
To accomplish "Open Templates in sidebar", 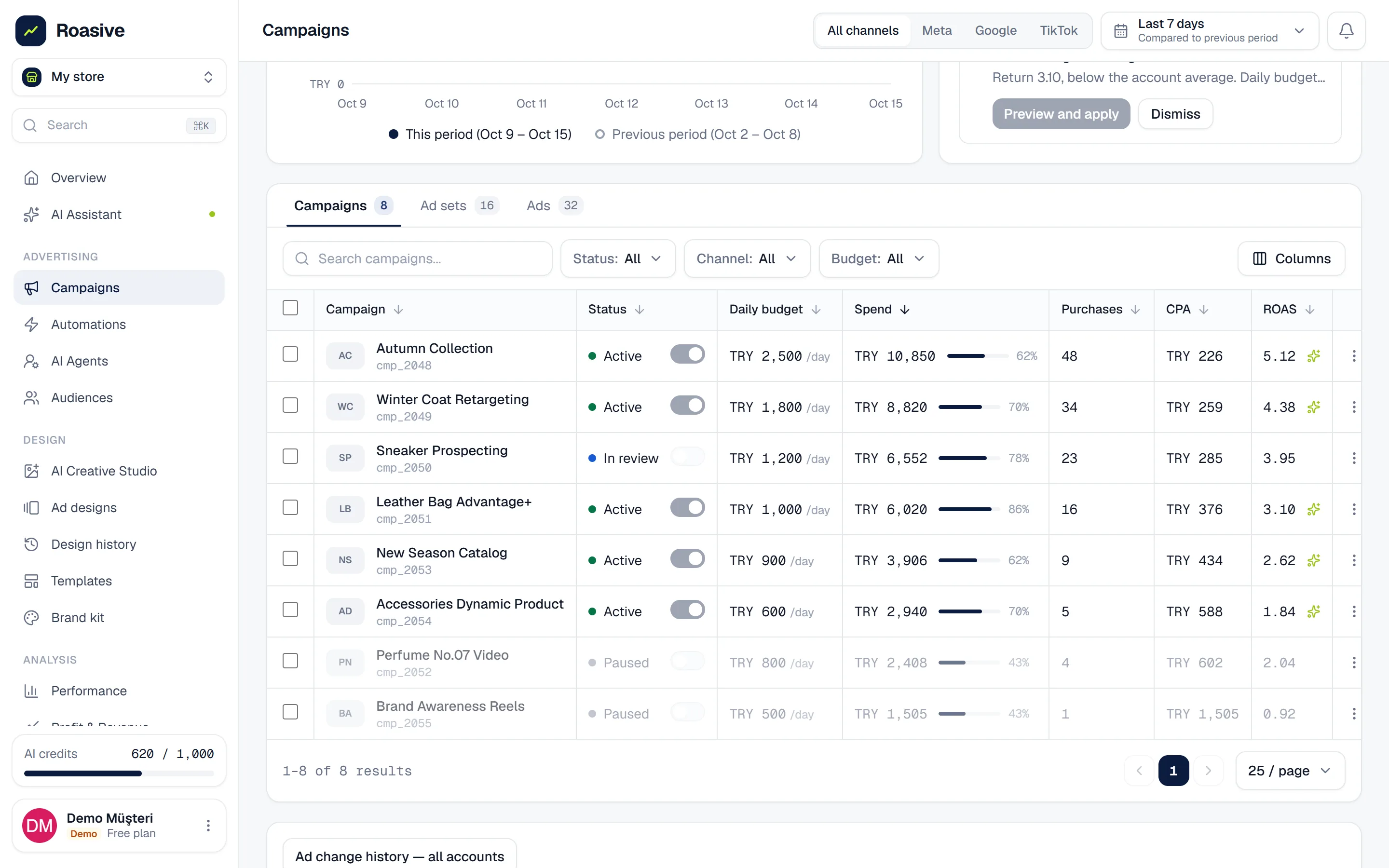I will point(119,581).
